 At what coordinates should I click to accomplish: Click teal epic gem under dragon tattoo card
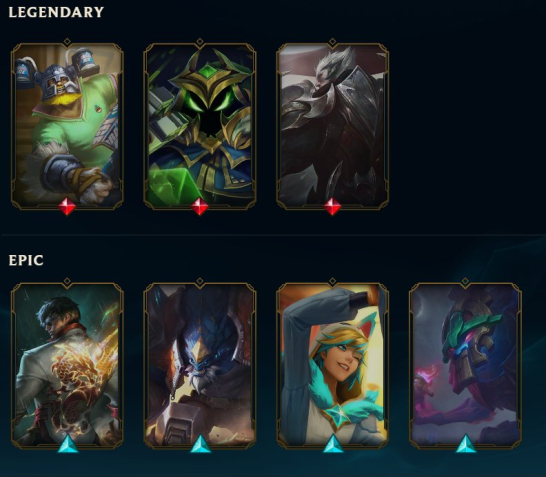pos(68,444)
